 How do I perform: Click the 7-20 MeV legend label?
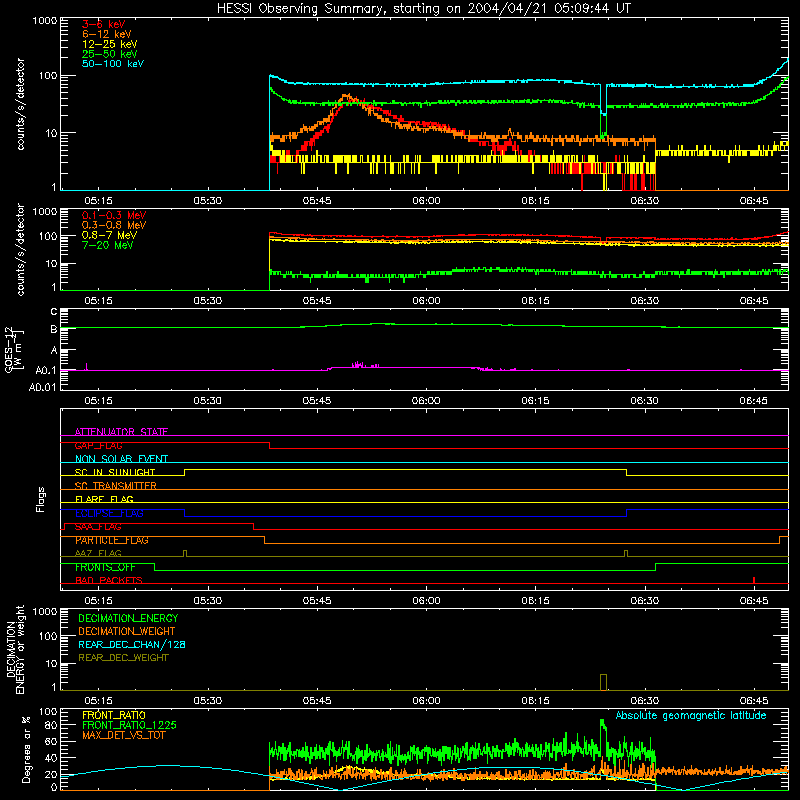[x=108, y=245]
